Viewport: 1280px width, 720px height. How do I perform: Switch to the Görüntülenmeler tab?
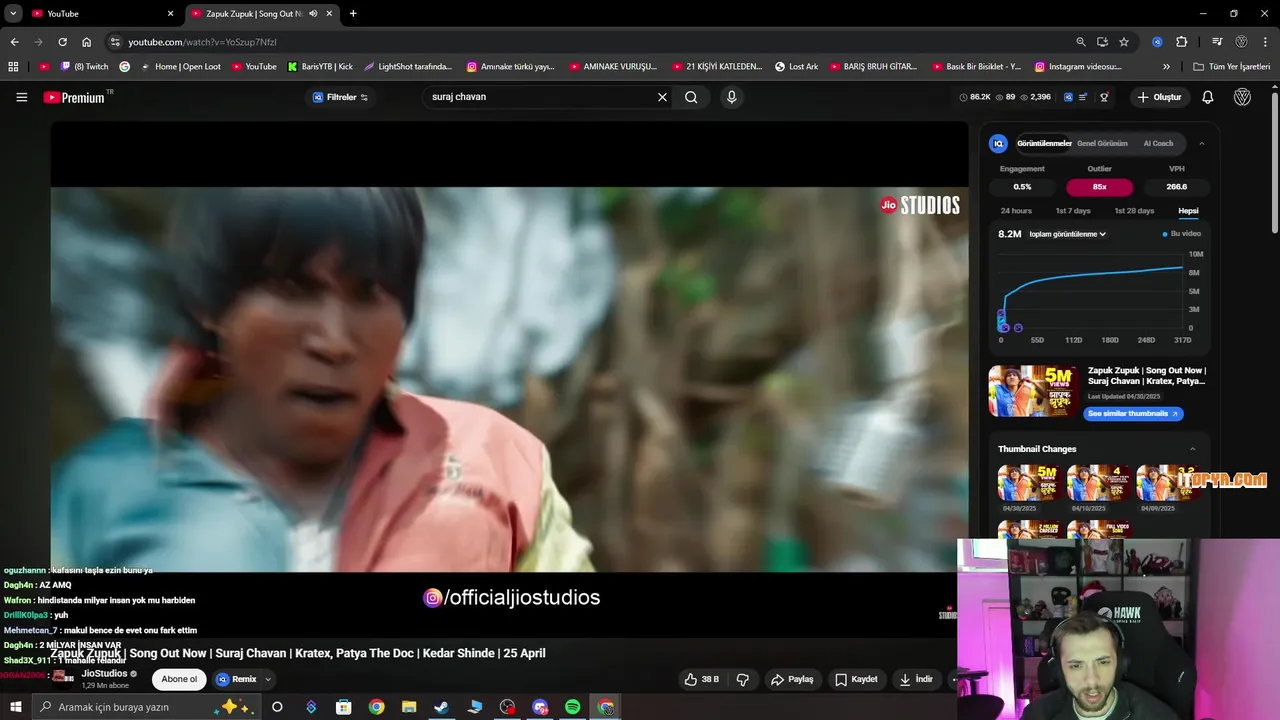point(1044,143)
